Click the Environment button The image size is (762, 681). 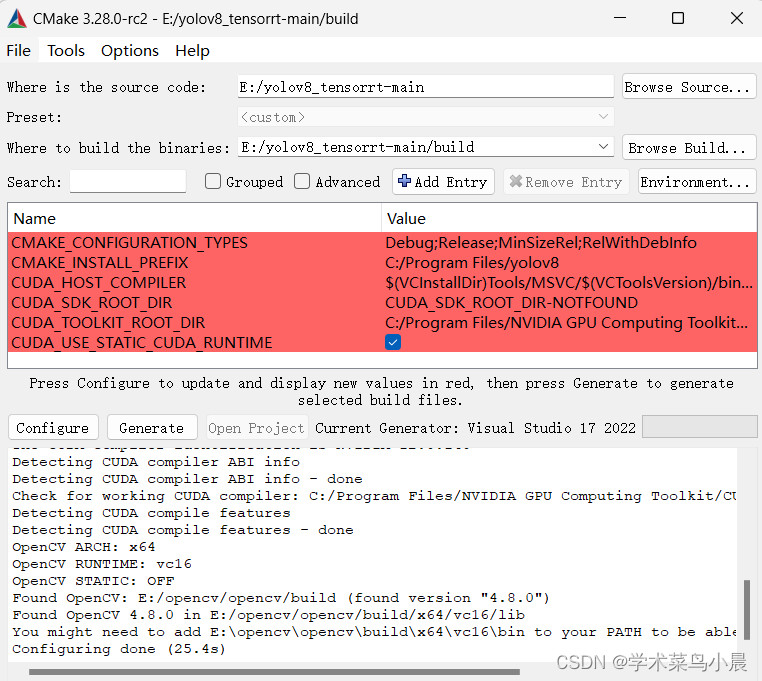(696, 182)
